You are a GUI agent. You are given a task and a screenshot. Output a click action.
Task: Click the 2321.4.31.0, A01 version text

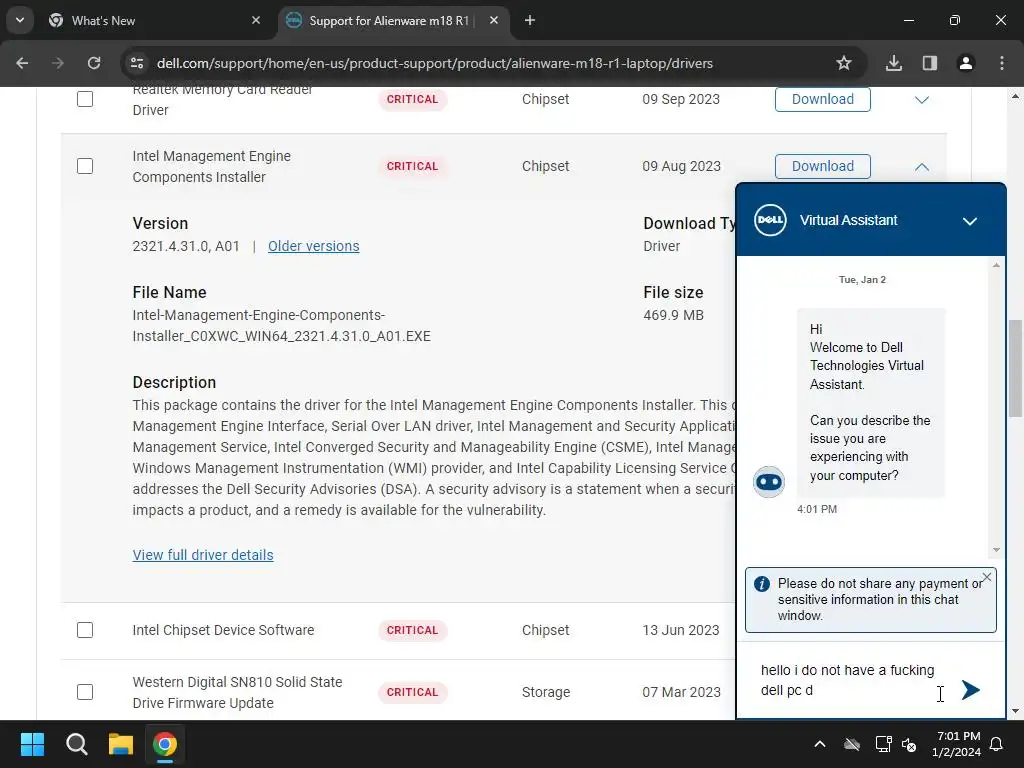click(x=186, y=246)
